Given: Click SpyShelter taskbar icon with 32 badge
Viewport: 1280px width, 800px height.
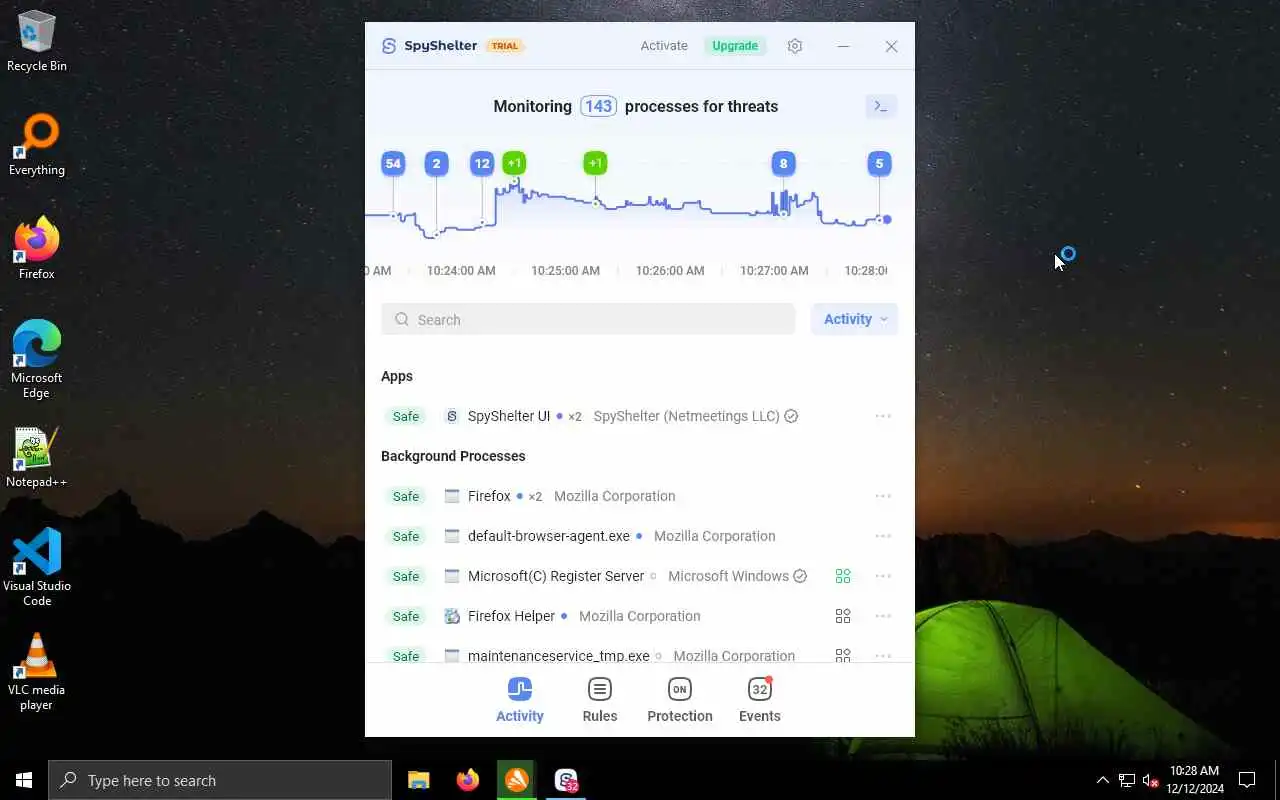Looking at the screenshot, I should (566, 780).
